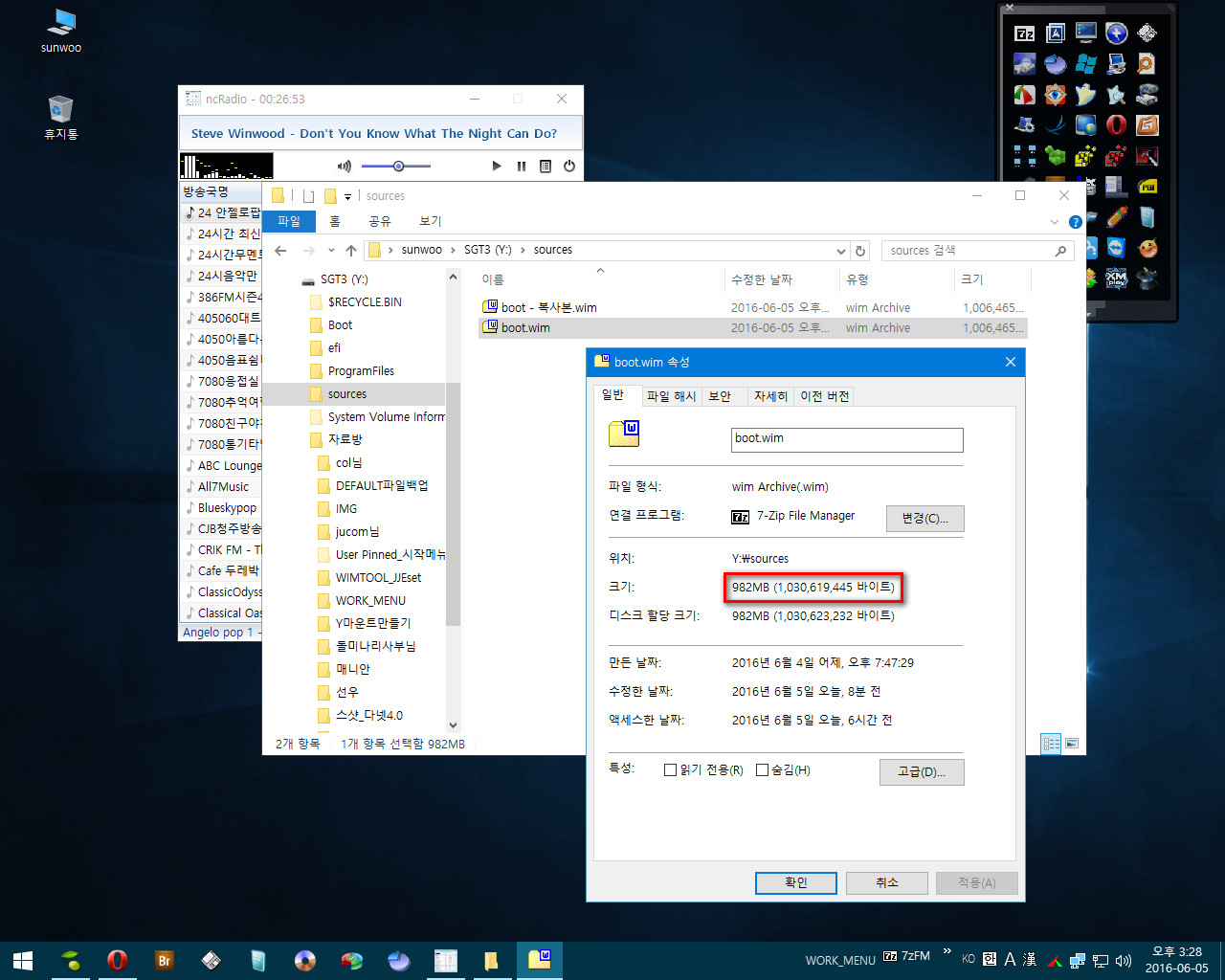This screenshot has height=980, width=1225.
Task: Select the Boot folder in tree
Action: click(x=340, y=325)
